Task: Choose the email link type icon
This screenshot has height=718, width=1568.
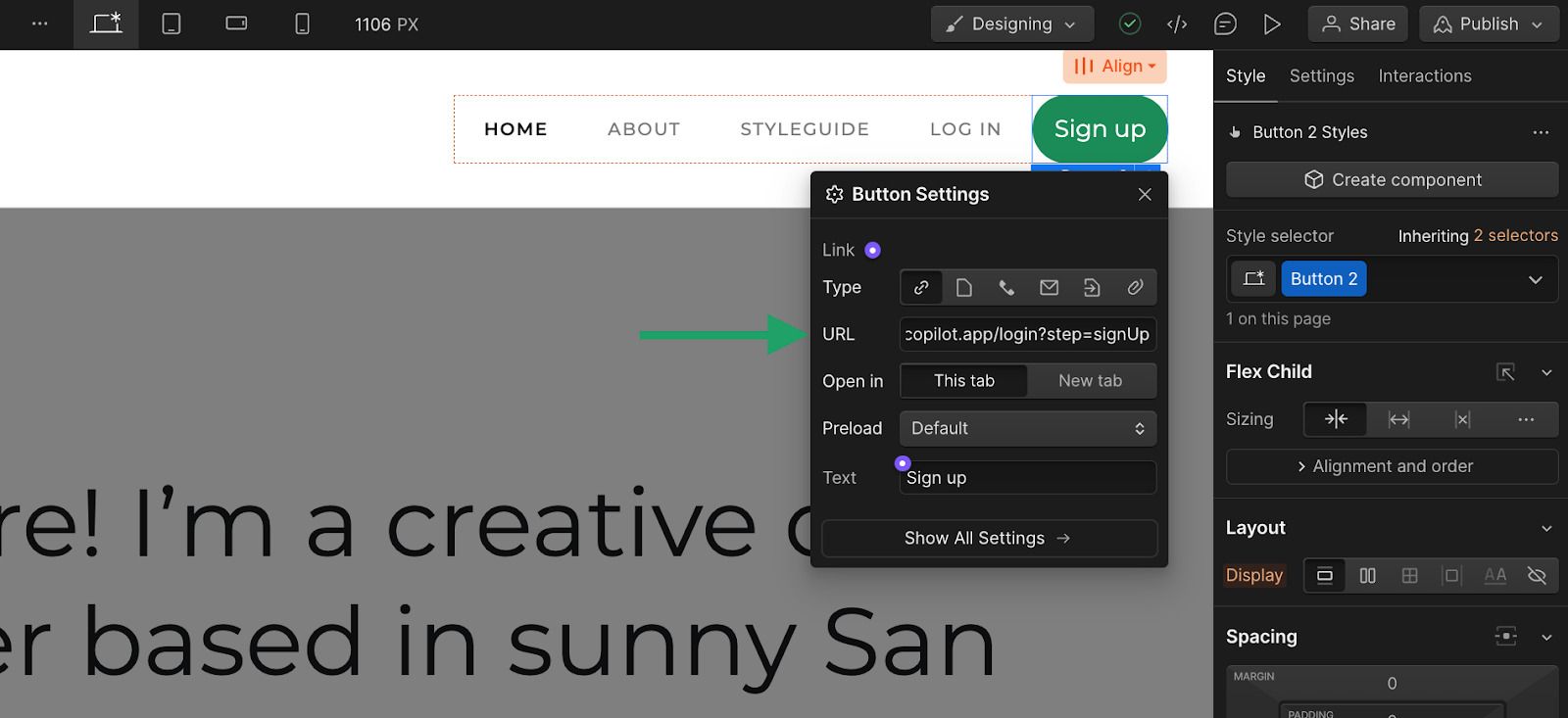Action: click(1049, 287)
